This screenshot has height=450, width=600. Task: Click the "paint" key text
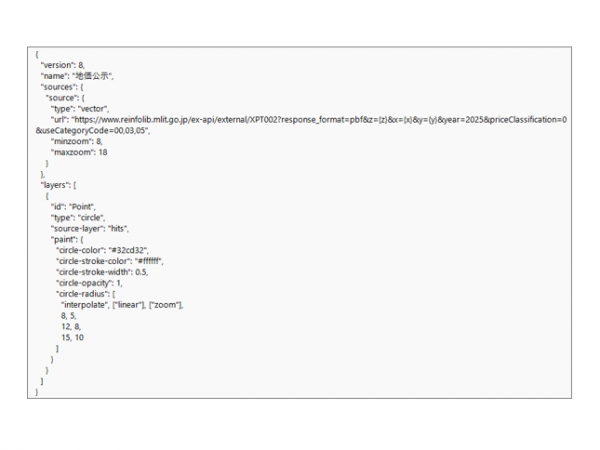coord(63,240)
